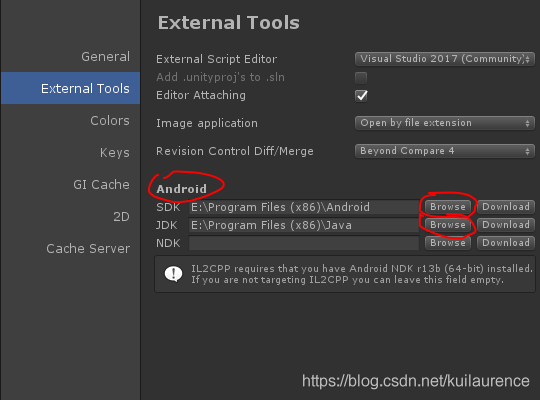Open Revision Control Diff/Merge dropdown
Viewport: 540px width, 400px height.
(445, 151)
